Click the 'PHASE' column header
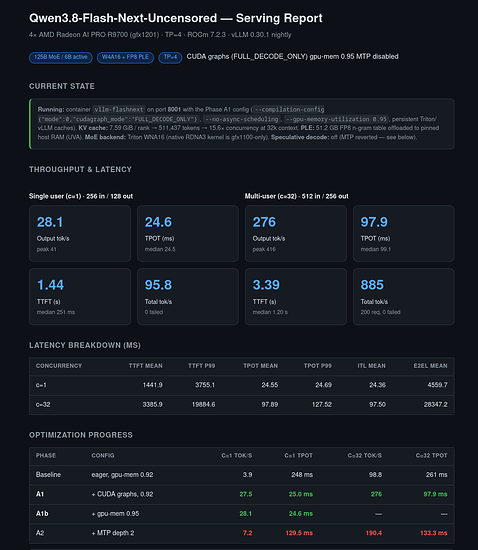Screen dimensions: 478x550 46,456
